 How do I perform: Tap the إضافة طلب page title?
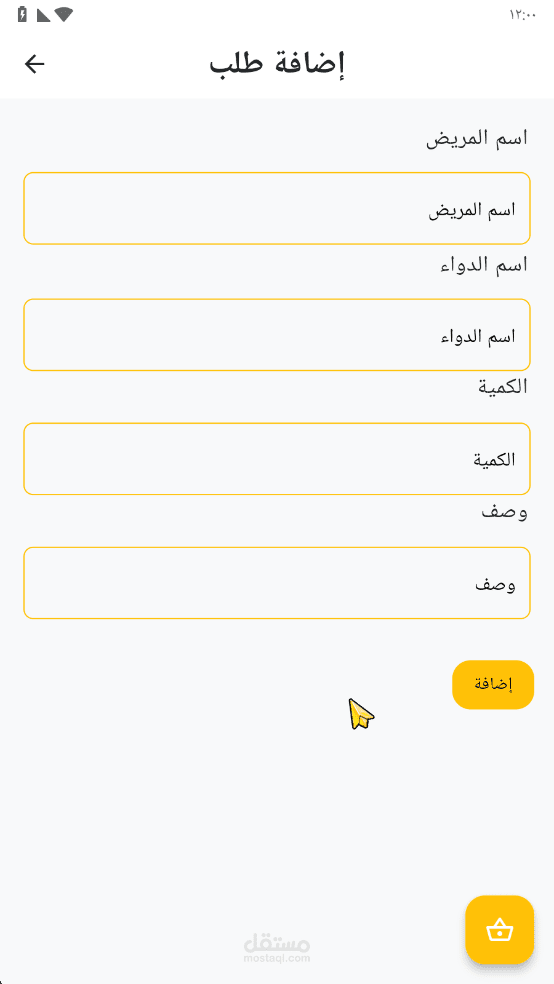coord(277,64)
